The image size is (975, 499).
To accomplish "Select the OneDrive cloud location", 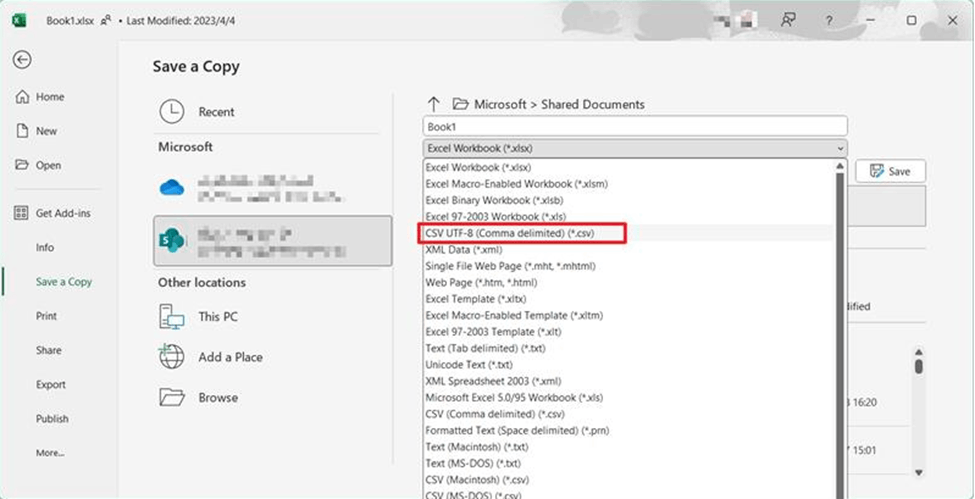I will coord(272,188).
